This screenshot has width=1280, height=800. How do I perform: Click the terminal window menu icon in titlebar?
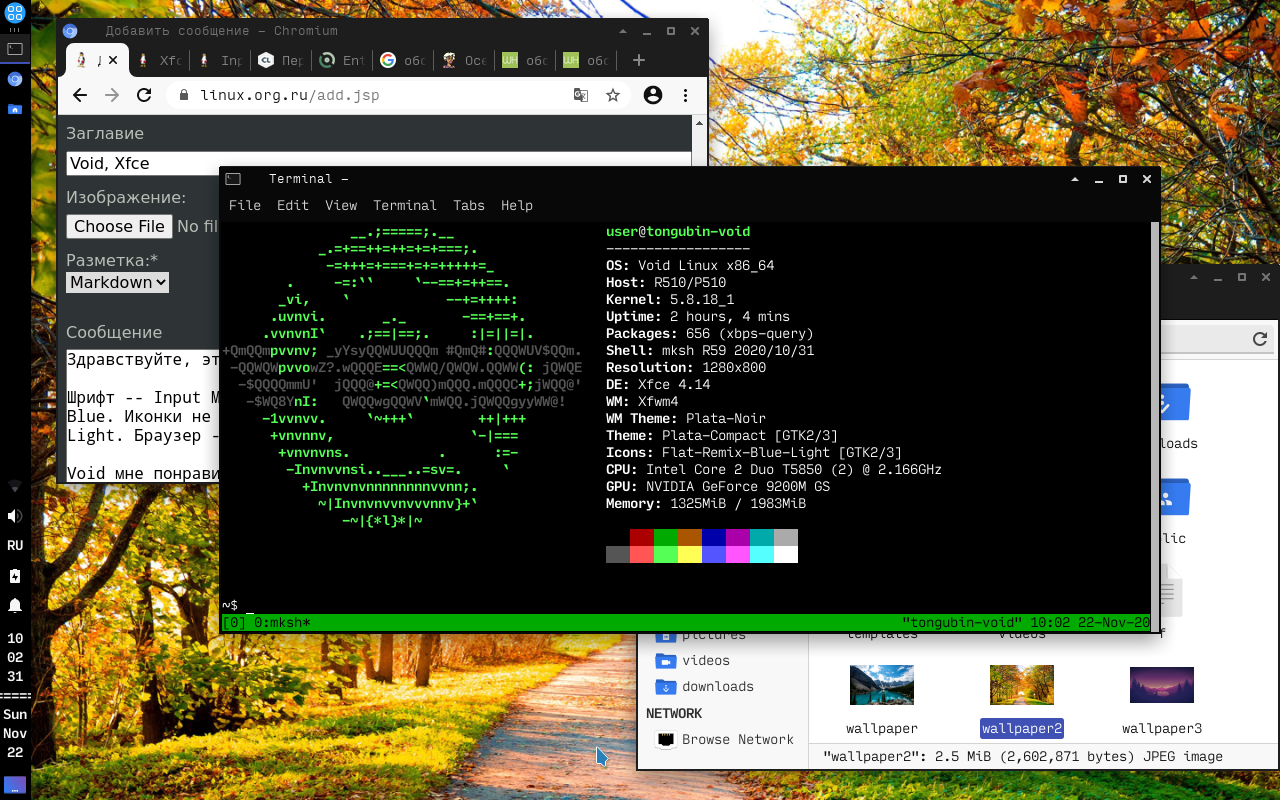(233, 179)
